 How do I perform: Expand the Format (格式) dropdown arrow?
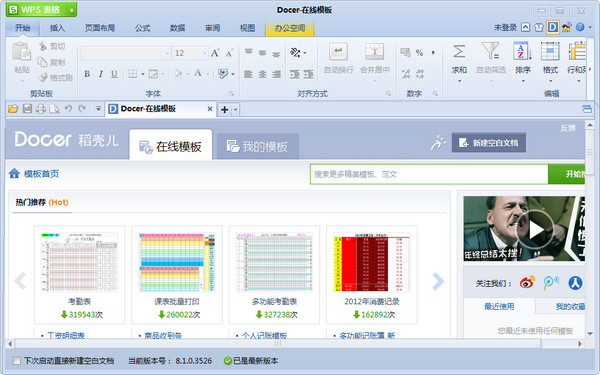pyautogui.click(x=550, y=81)
